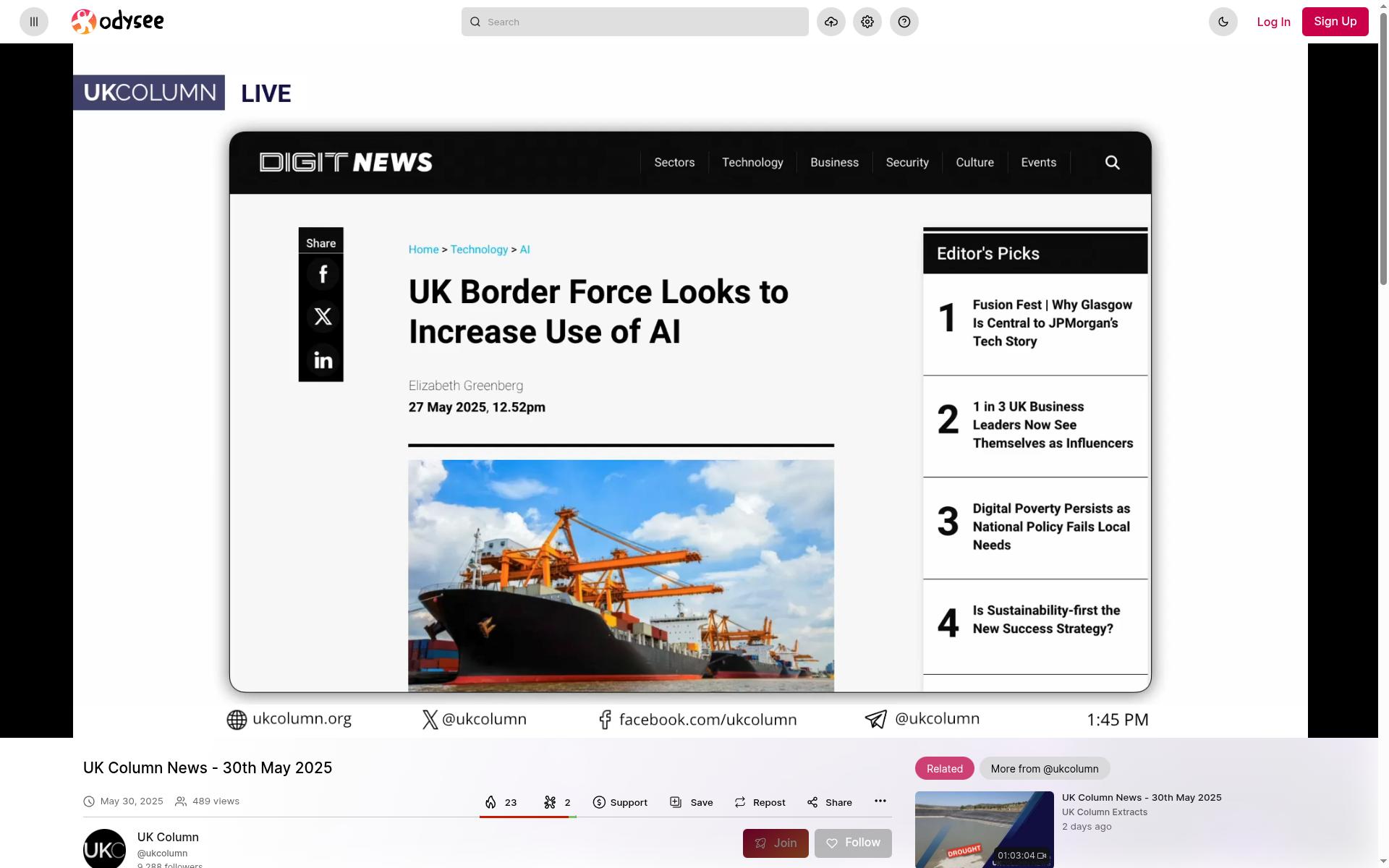
Task: Click the '489 views' count
Action: [216, 801]
